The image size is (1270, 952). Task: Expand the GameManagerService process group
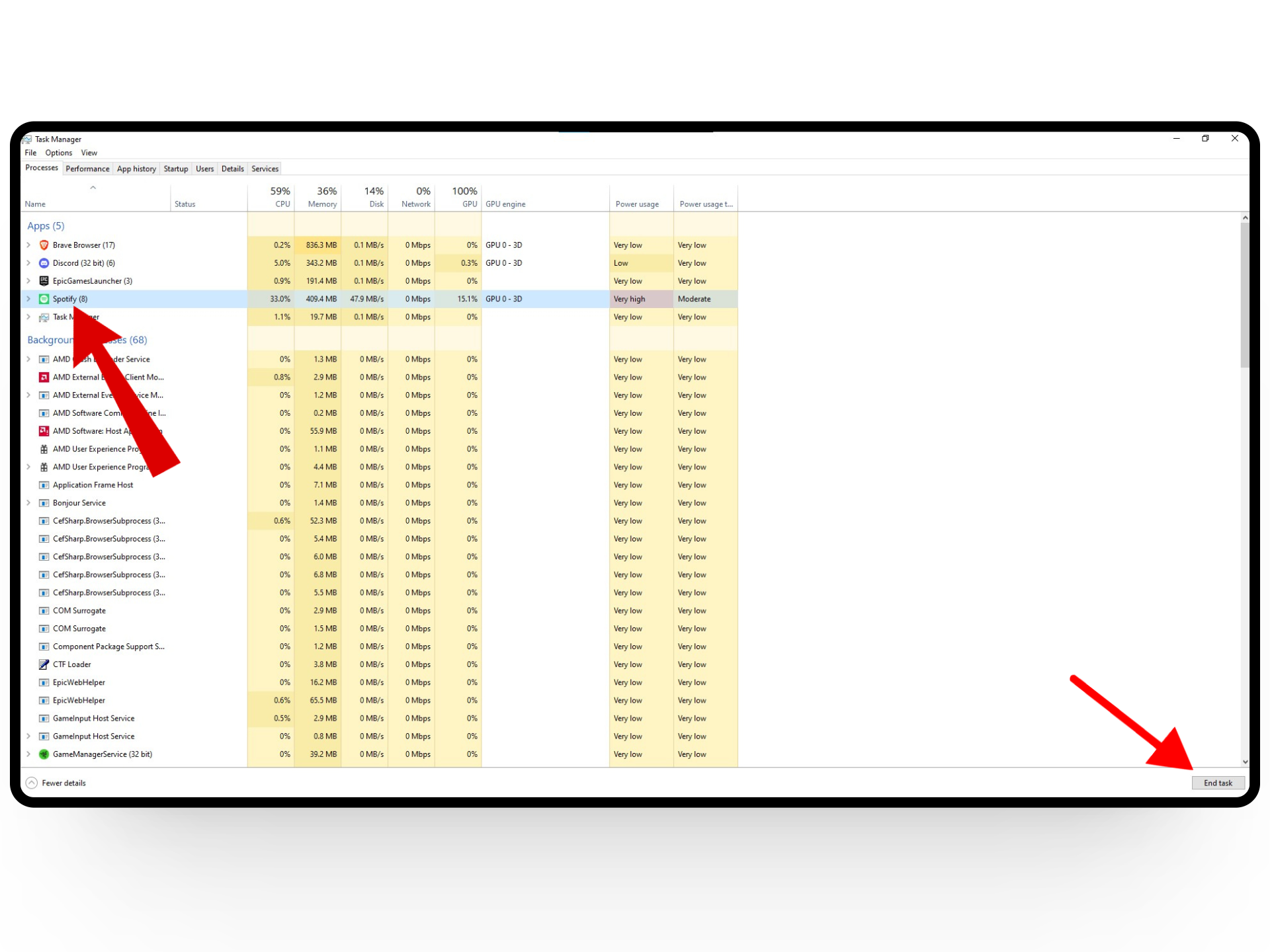tap(28, 754)
